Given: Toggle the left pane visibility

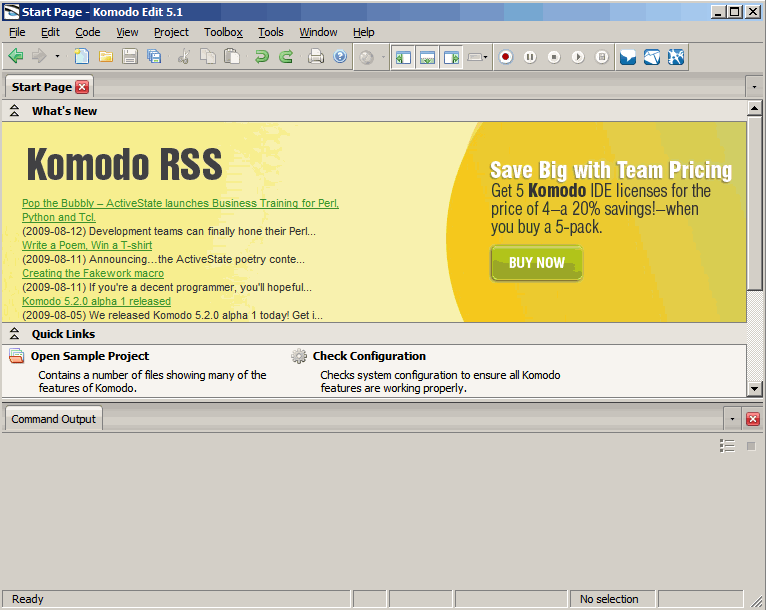Looking at the screenshot, I should [x=403, y=58].
